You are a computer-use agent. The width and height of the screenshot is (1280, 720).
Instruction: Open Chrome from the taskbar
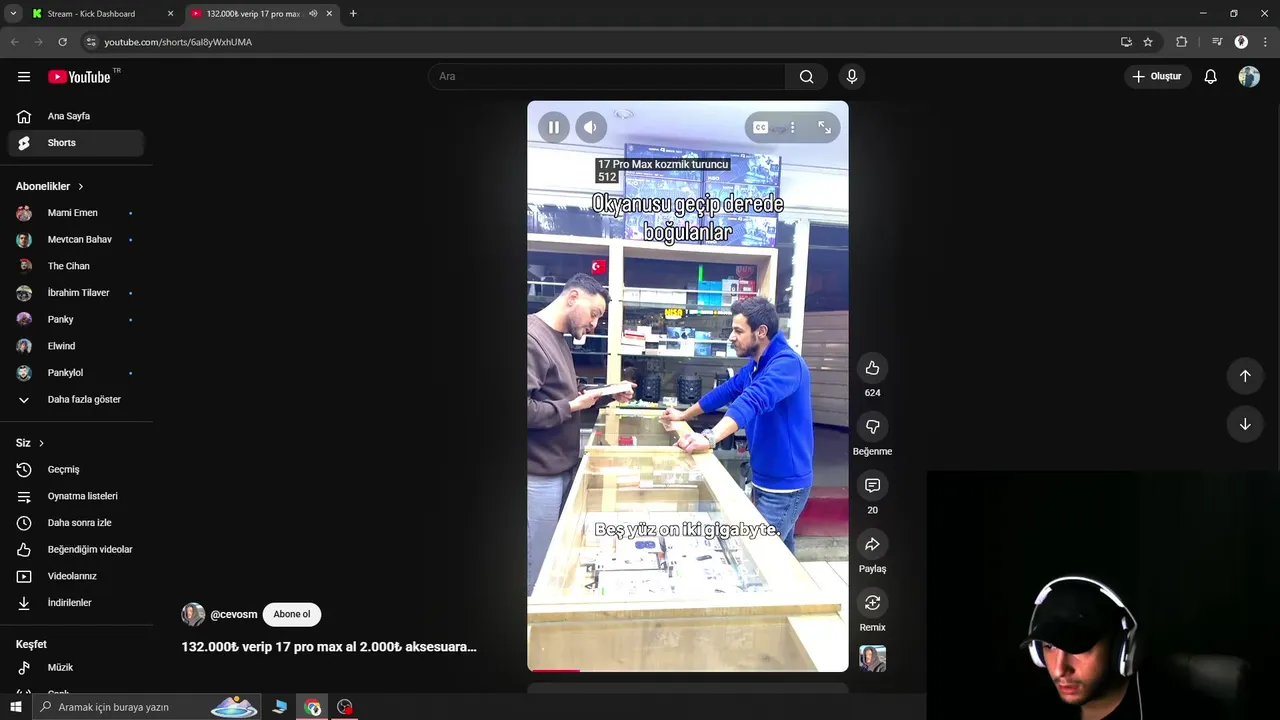pyautogui.click(x=313, y=707)
